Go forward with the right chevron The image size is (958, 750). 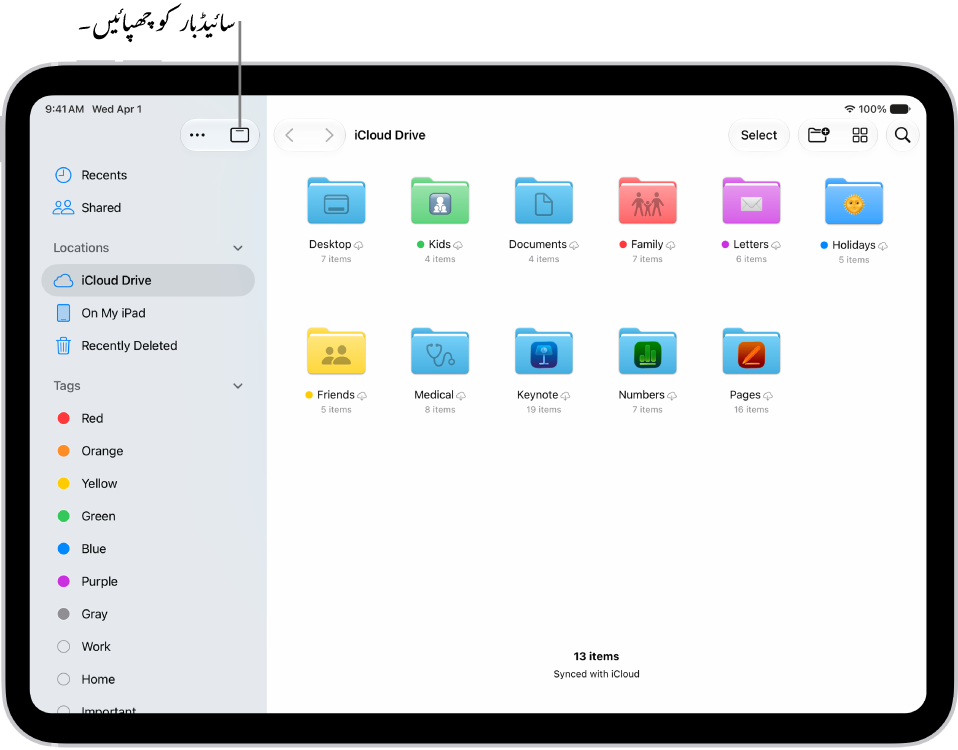pyautogui.click(x=329, y=135)
